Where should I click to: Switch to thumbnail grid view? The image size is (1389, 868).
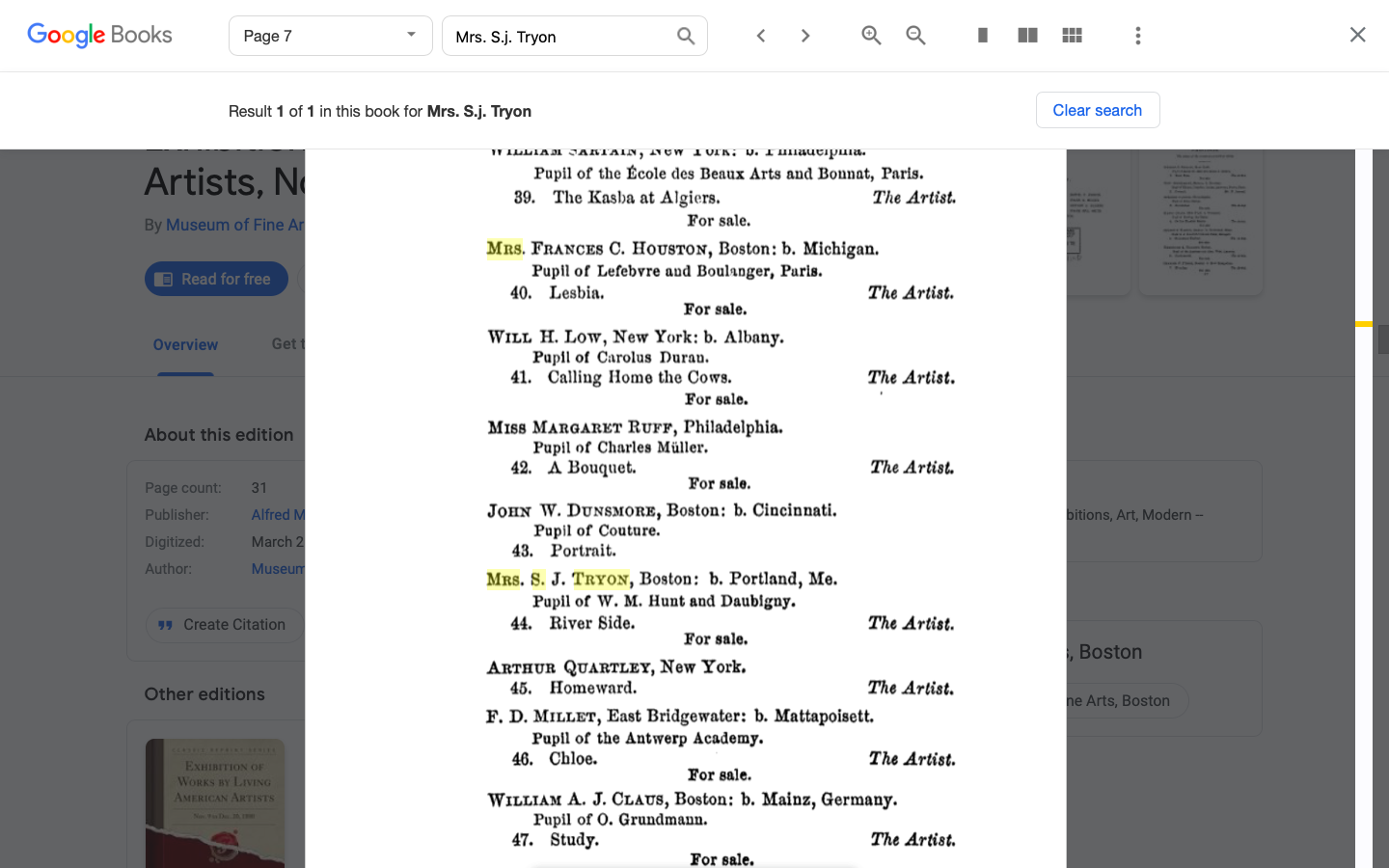coord(1072,36)
